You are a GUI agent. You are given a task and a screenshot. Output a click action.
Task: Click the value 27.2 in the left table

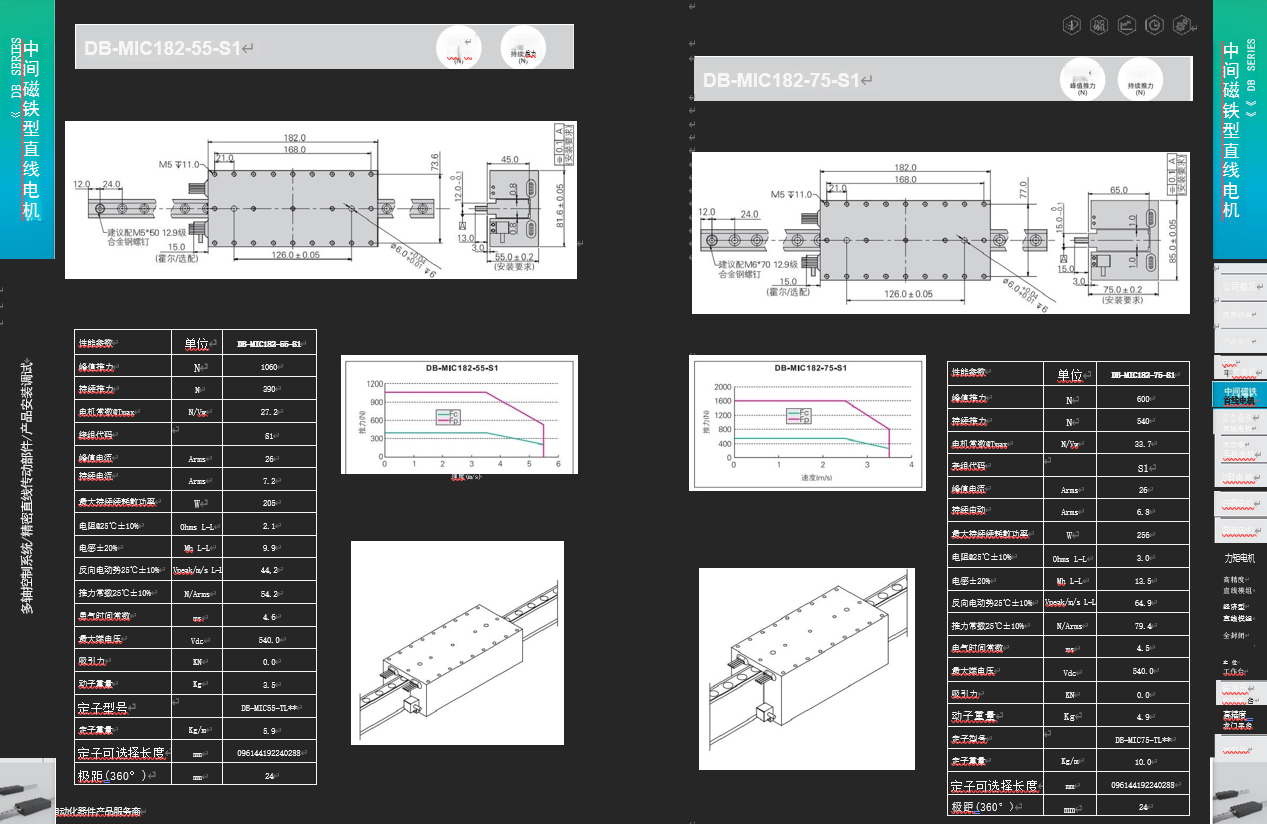pos(269,412)
